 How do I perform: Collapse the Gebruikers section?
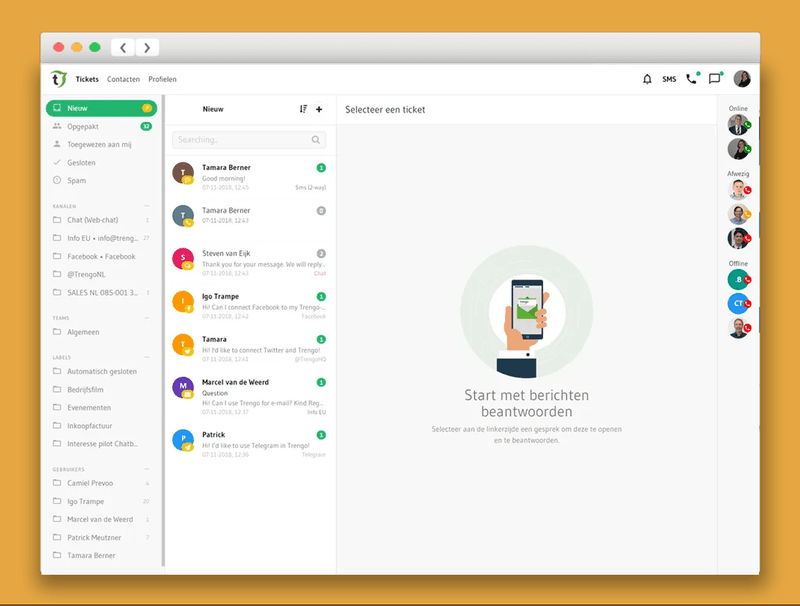coord(147,469)
